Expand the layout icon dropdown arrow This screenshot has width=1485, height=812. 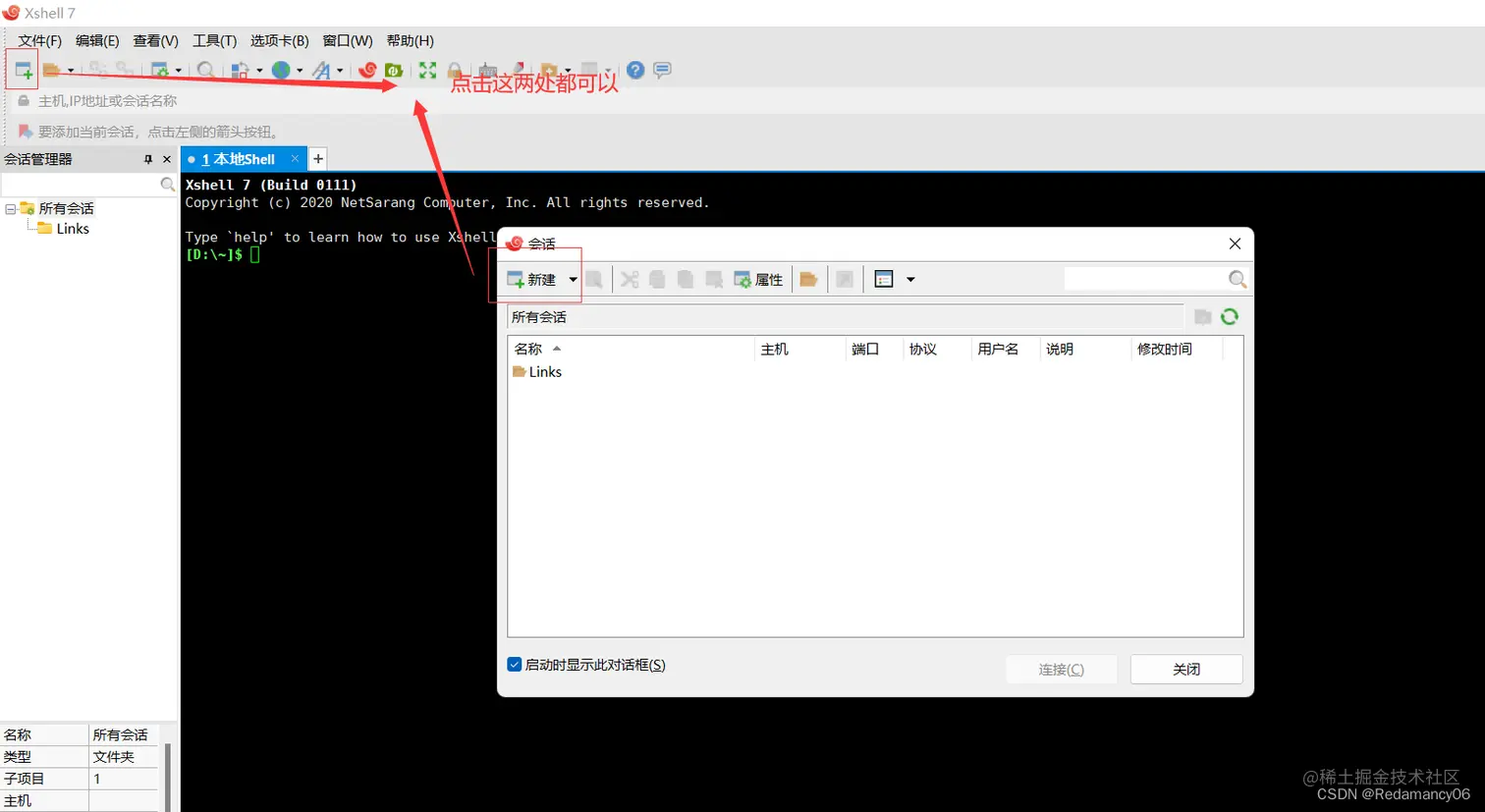click(259, 71)
